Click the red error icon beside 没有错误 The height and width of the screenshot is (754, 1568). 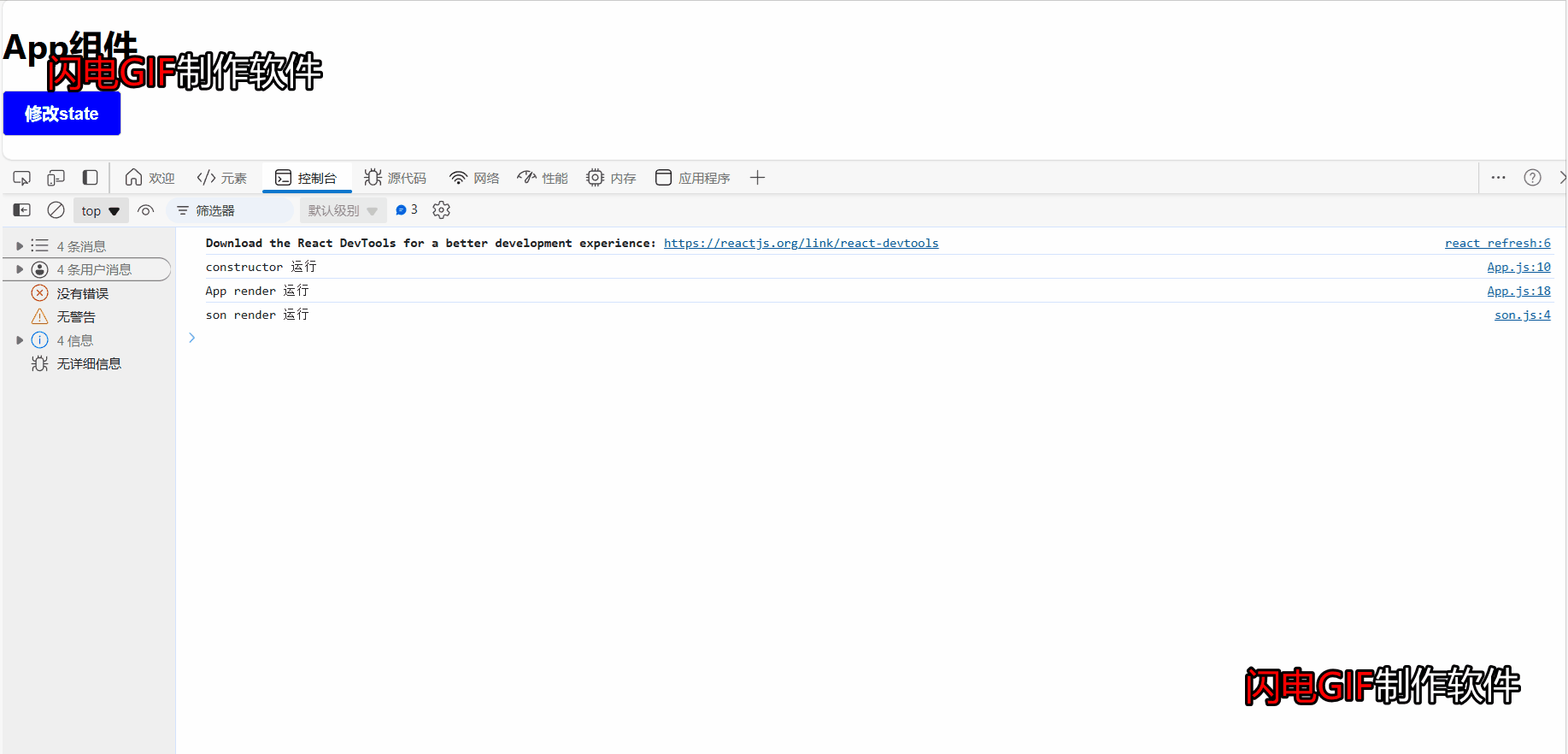(39, 293)
